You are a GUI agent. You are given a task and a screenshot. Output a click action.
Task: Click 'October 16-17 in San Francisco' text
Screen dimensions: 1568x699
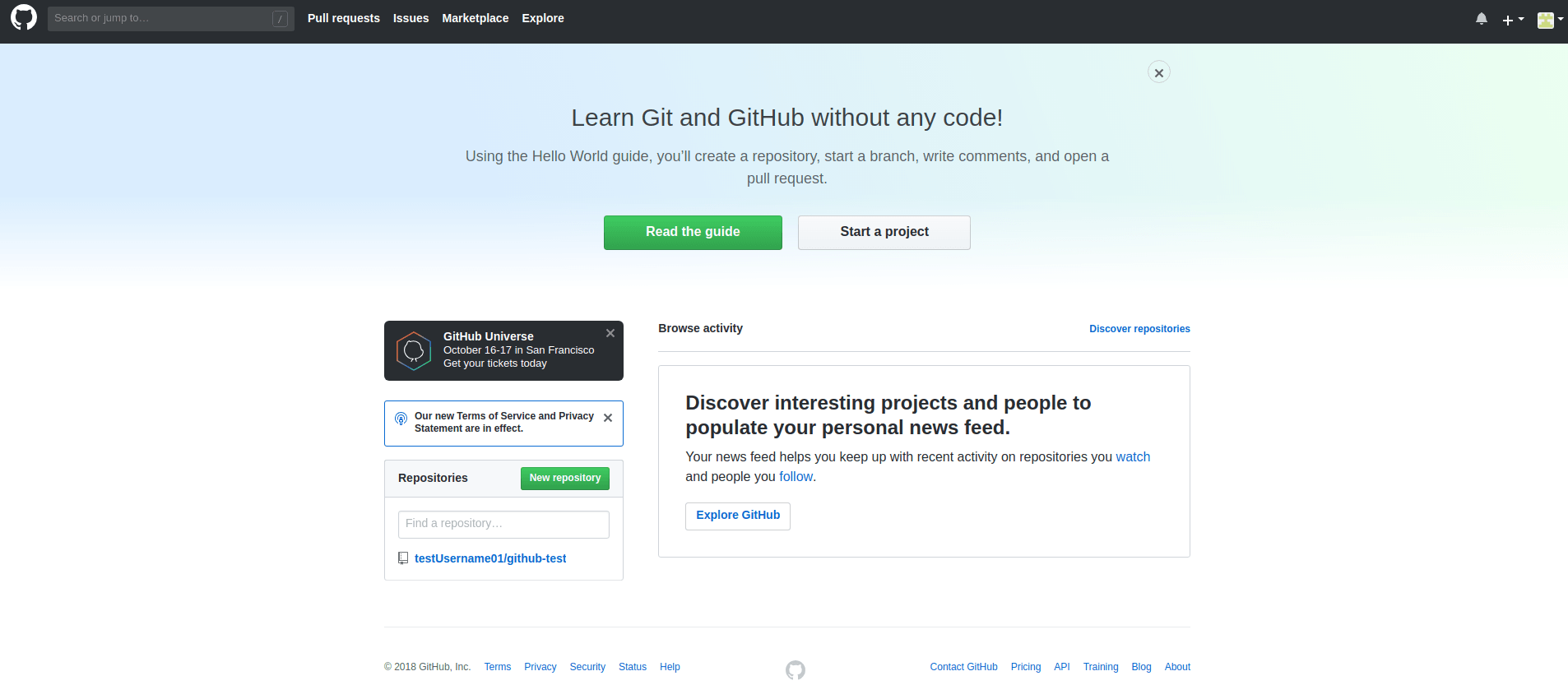(518, 350)
